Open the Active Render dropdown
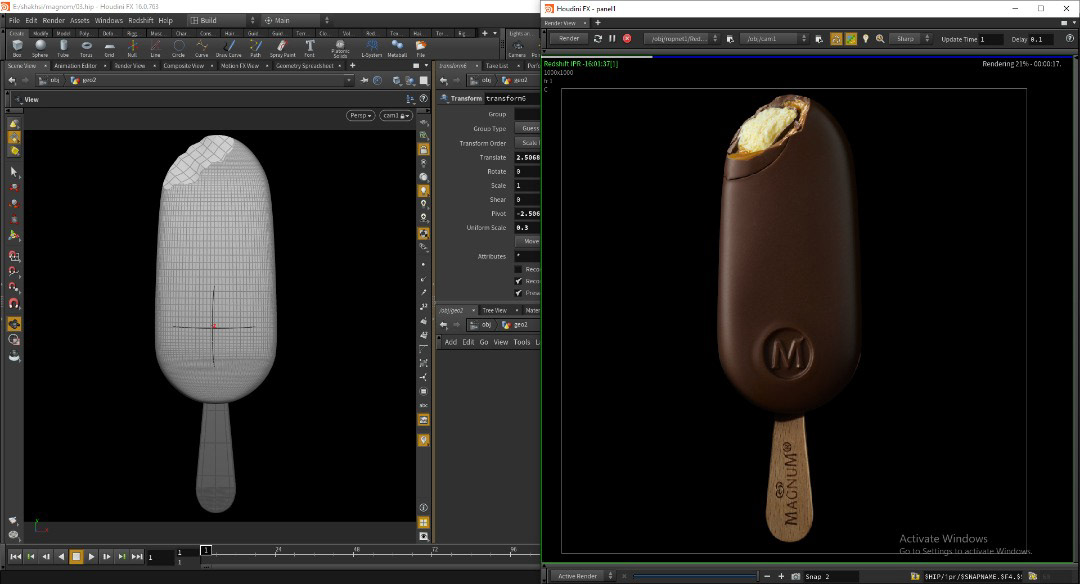This screenshot has width=1080, height=584. [583, 576]
